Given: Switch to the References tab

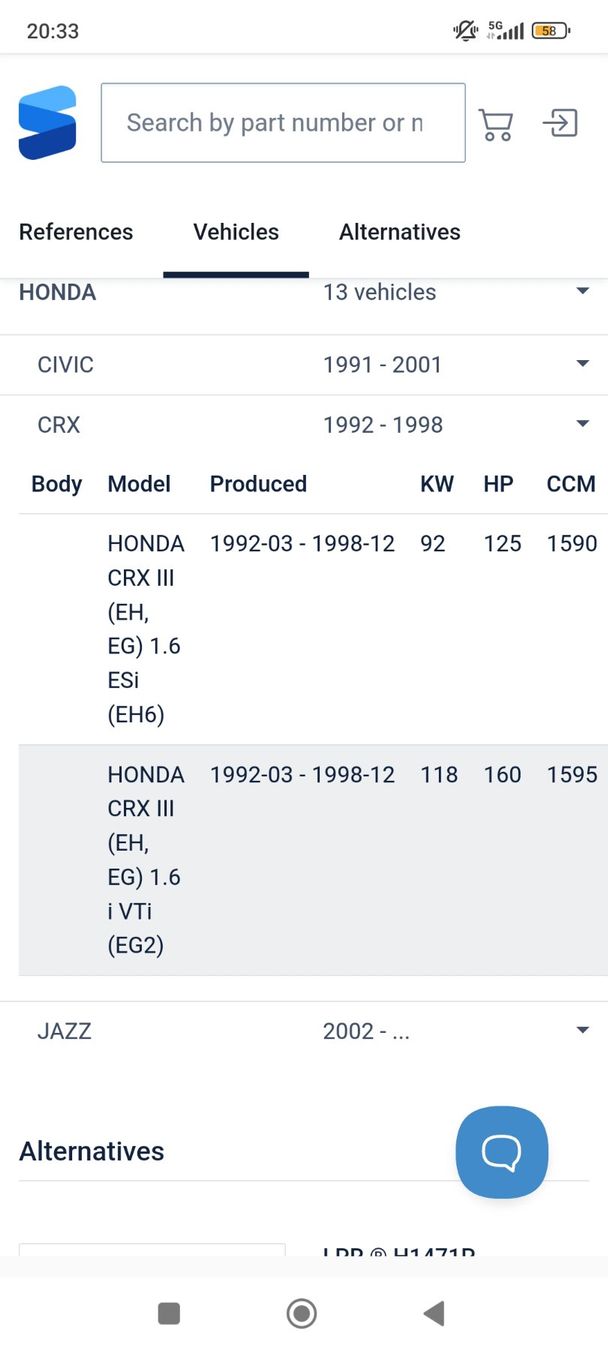Looking at the screenshot, I should pos(76,232).
